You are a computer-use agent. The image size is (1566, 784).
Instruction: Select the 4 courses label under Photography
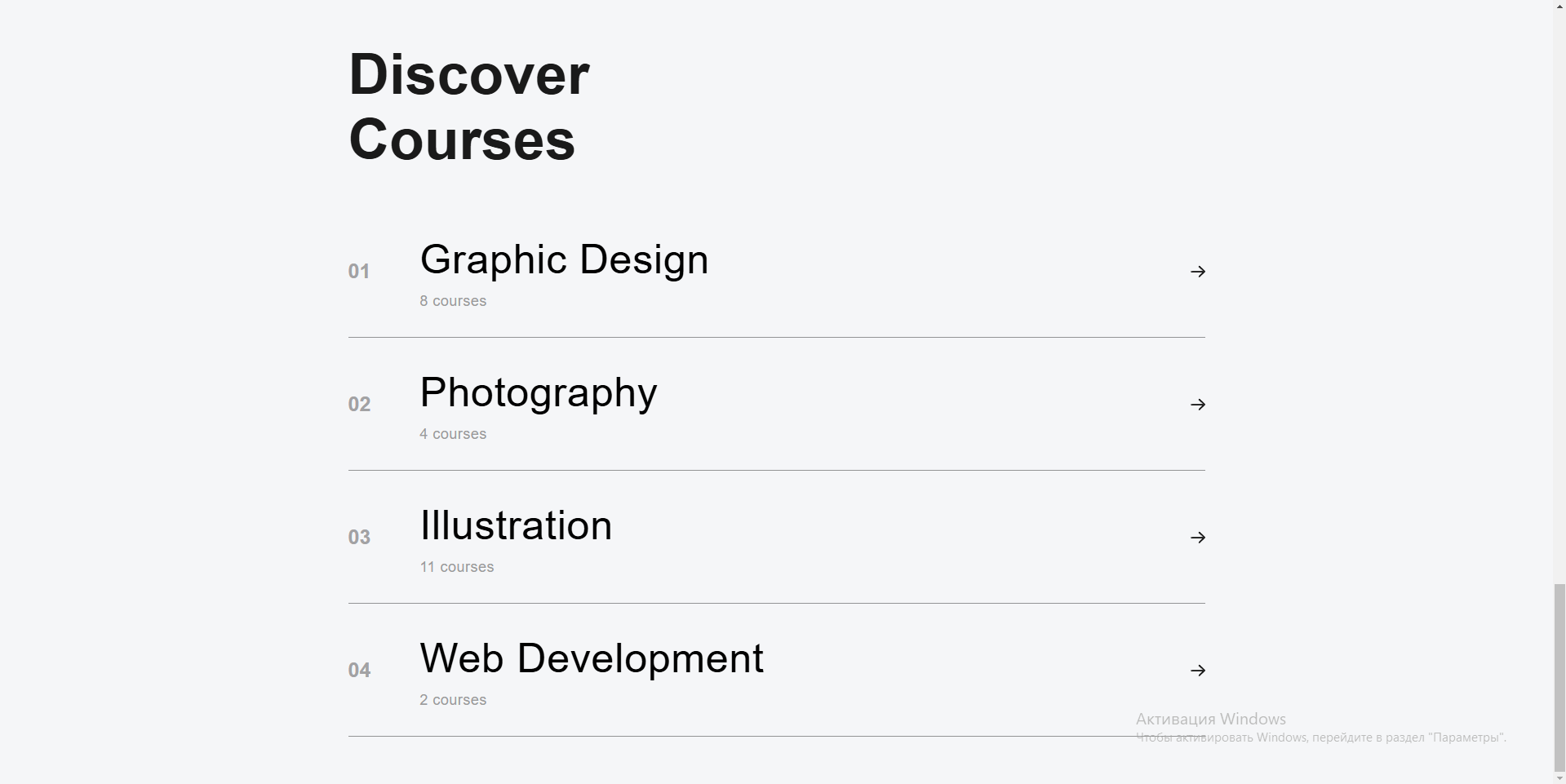[x=453, y=434]
